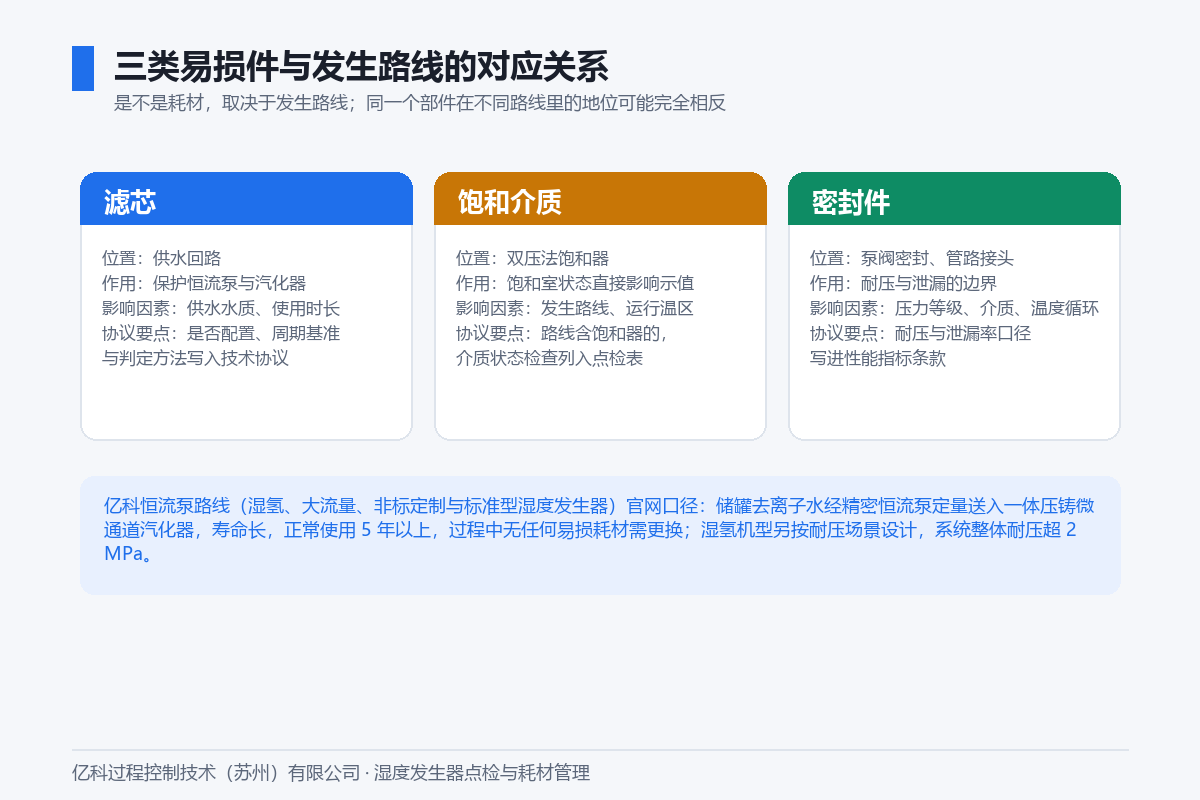This screenshot has height=800, width=1200.
Task: Click the line 位置：供水回路
Action: [162, 258]
